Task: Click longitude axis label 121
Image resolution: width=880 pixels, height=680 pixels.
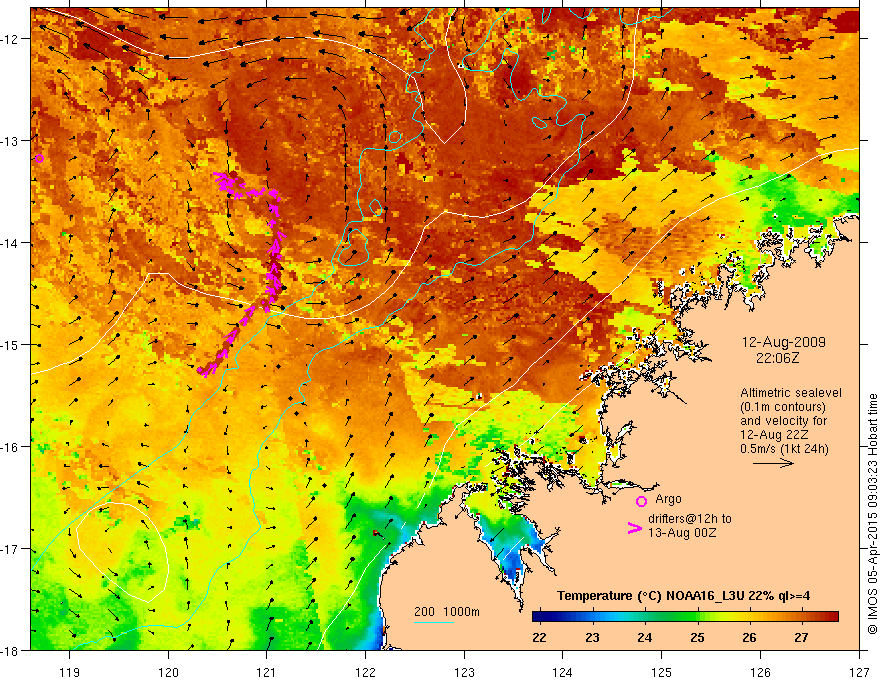Action: [267, 672]
